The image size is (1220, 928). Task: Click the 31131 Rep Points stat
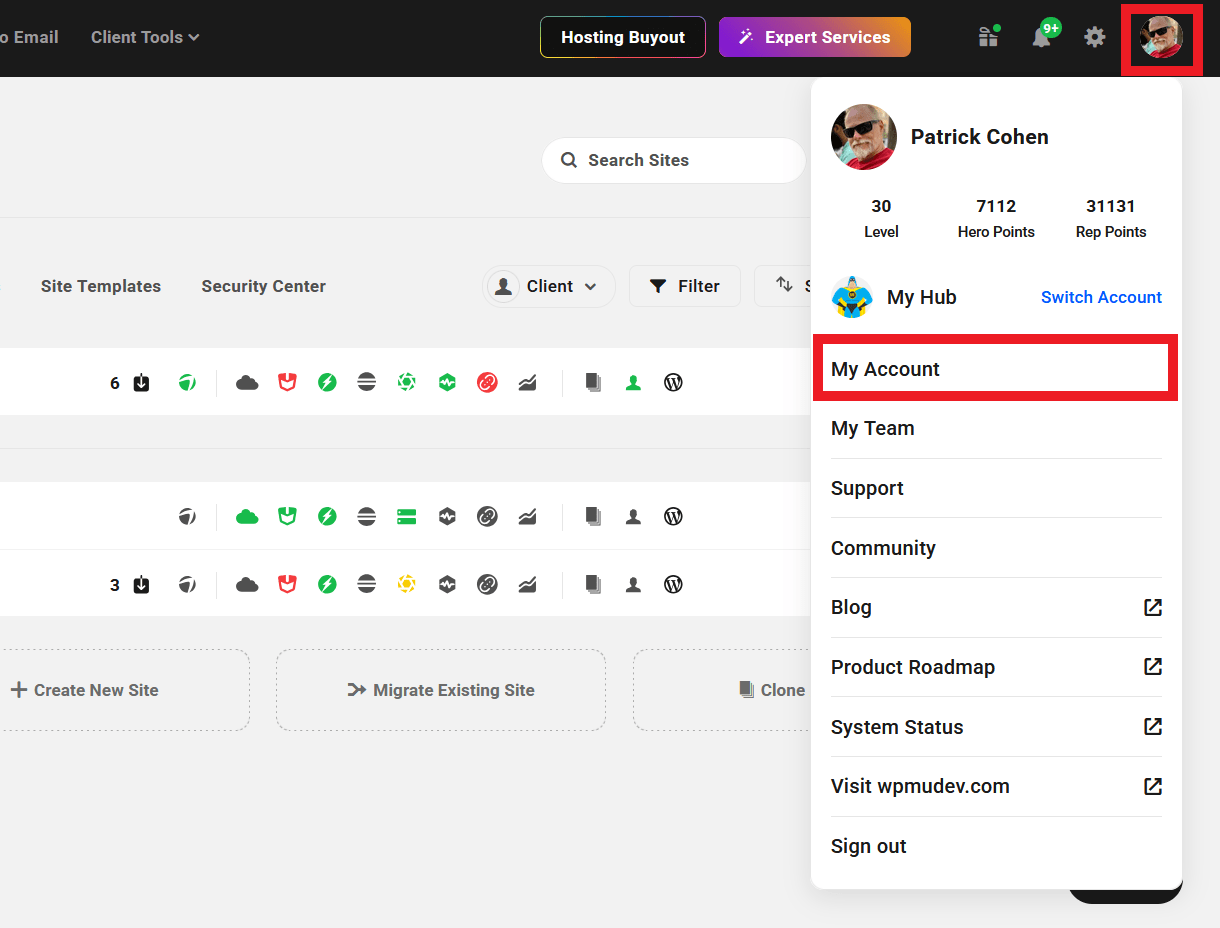point(1111,218)
